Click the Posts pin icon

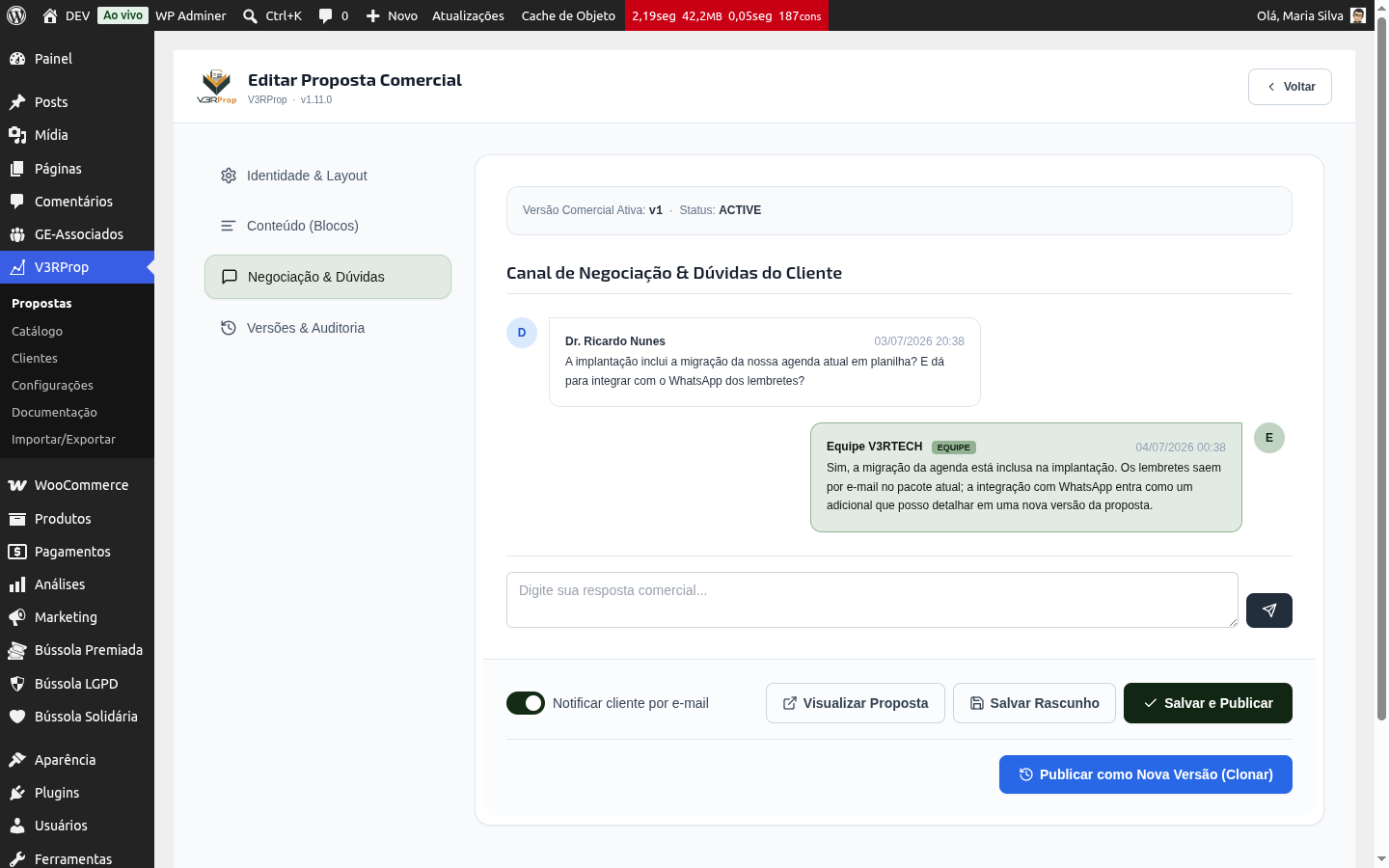pyautogui.click(x=17, y=102)
